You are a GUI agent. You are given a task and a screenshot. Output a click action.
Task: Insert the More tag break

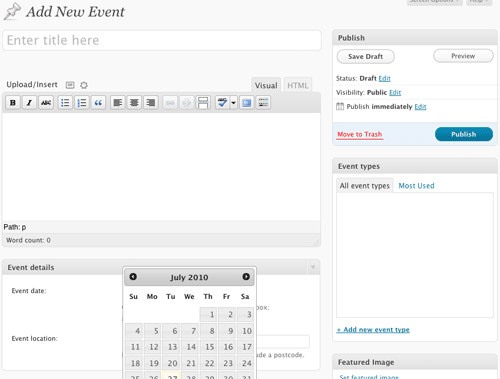tap(203, 103)
